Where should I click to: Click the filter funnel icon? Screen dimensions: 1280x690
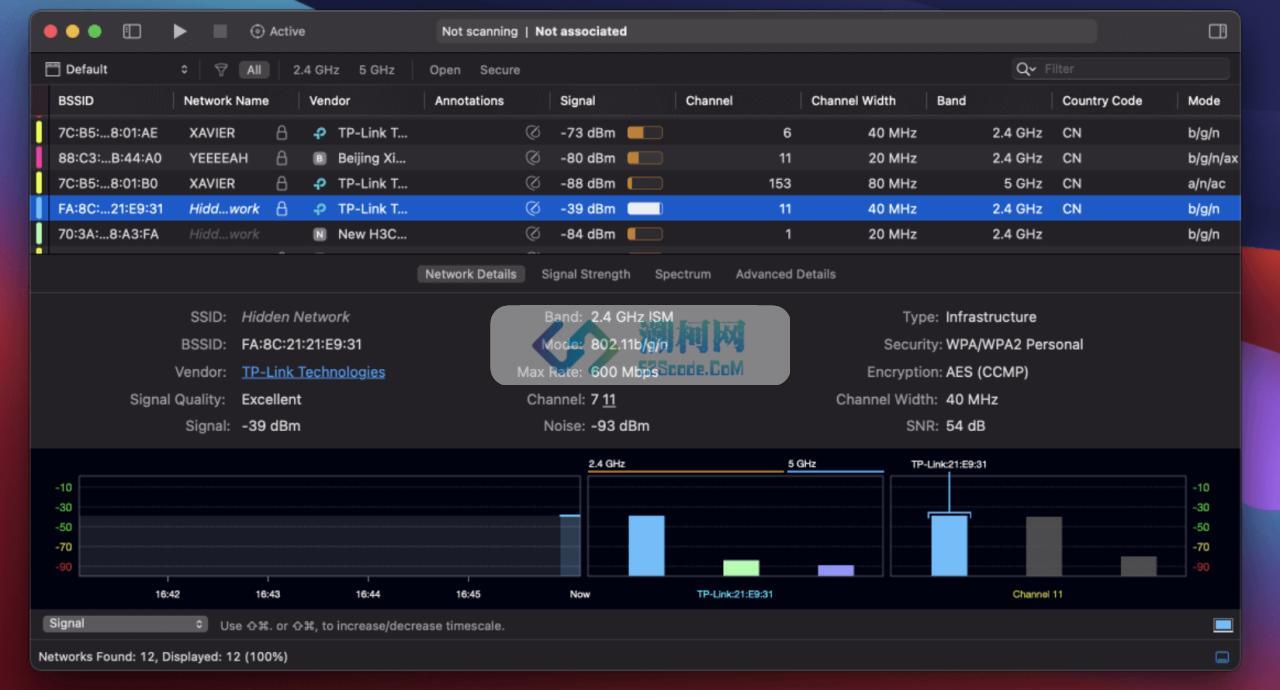[221, 70]
